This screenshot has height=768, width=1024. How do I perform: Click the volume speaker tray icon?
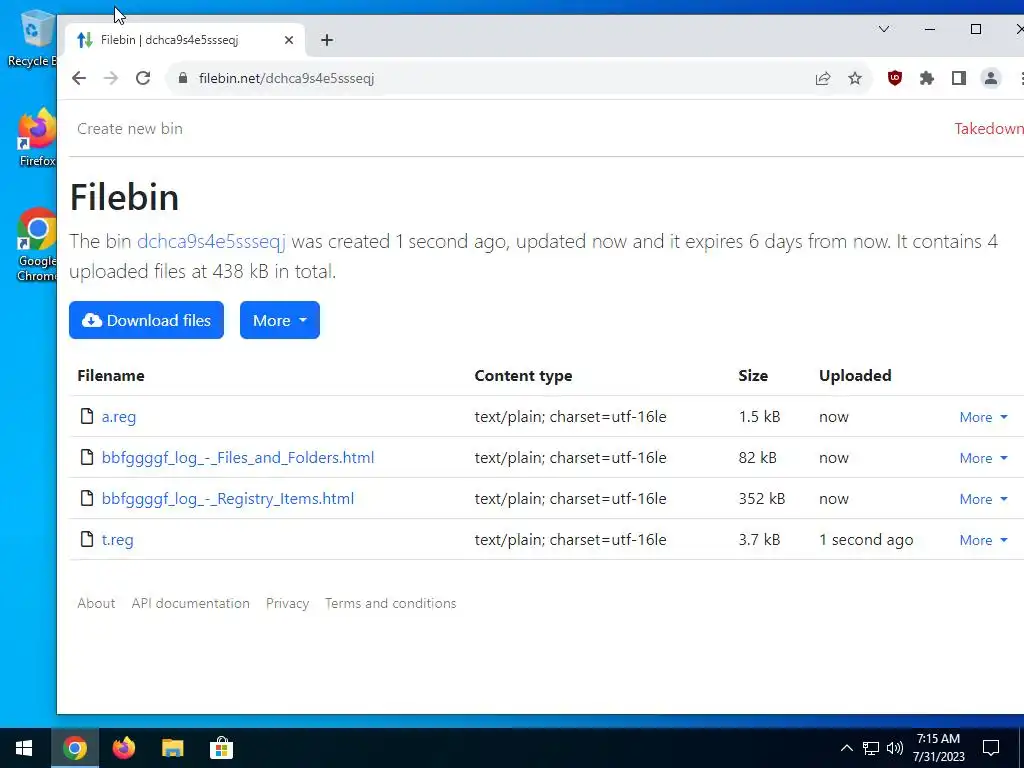[895, 748]
